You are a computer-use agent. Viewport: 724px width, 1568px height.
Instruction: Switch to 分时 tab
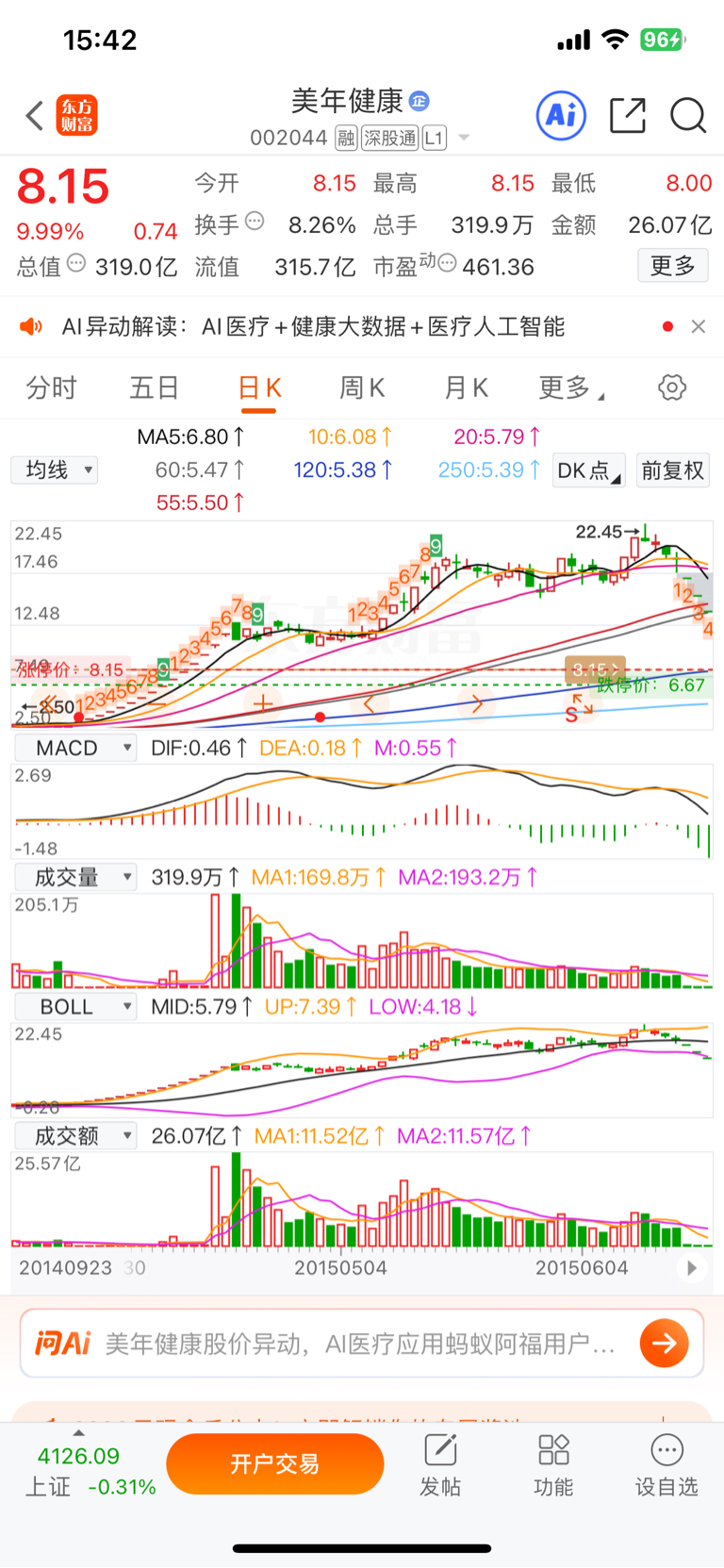tap(51, 388)
